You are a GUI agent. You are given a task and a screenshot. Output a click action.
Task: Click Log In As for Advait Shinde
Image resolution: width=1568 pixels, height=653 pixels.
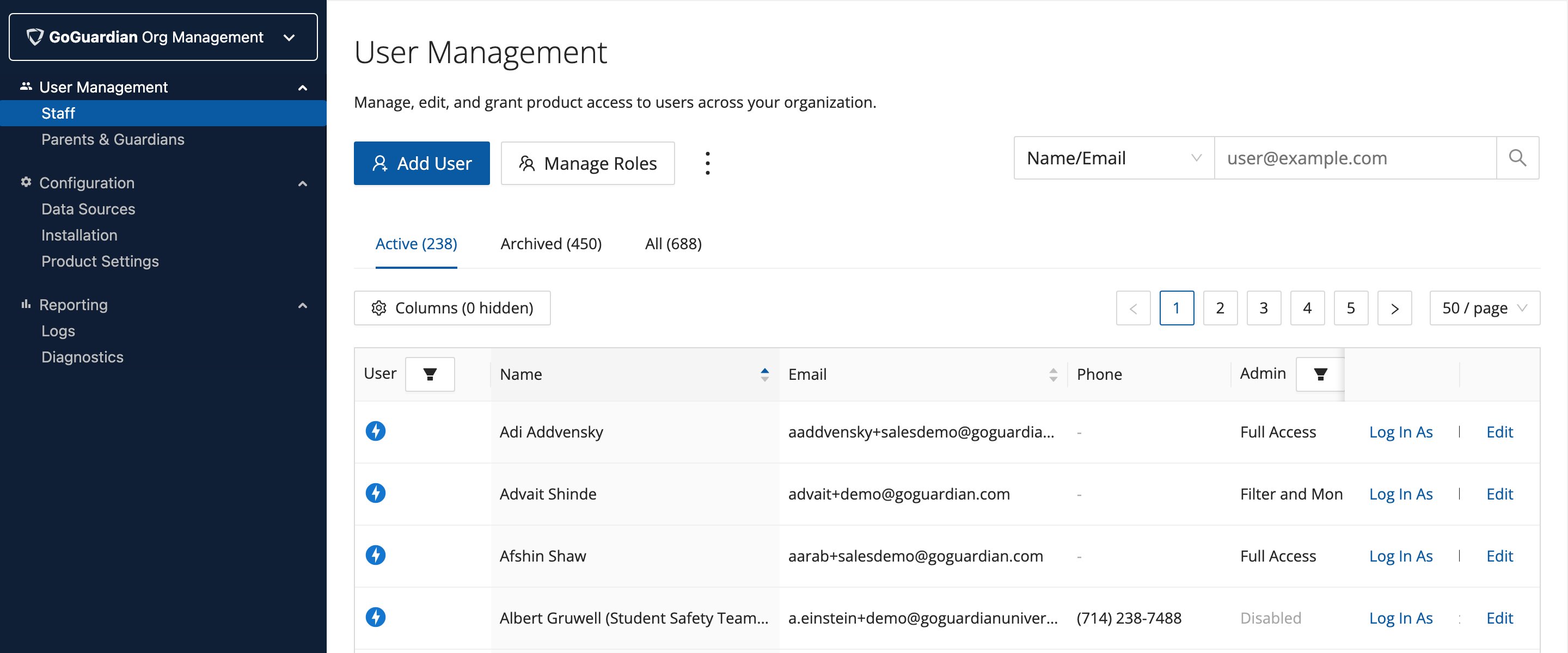click(1401, 494)
